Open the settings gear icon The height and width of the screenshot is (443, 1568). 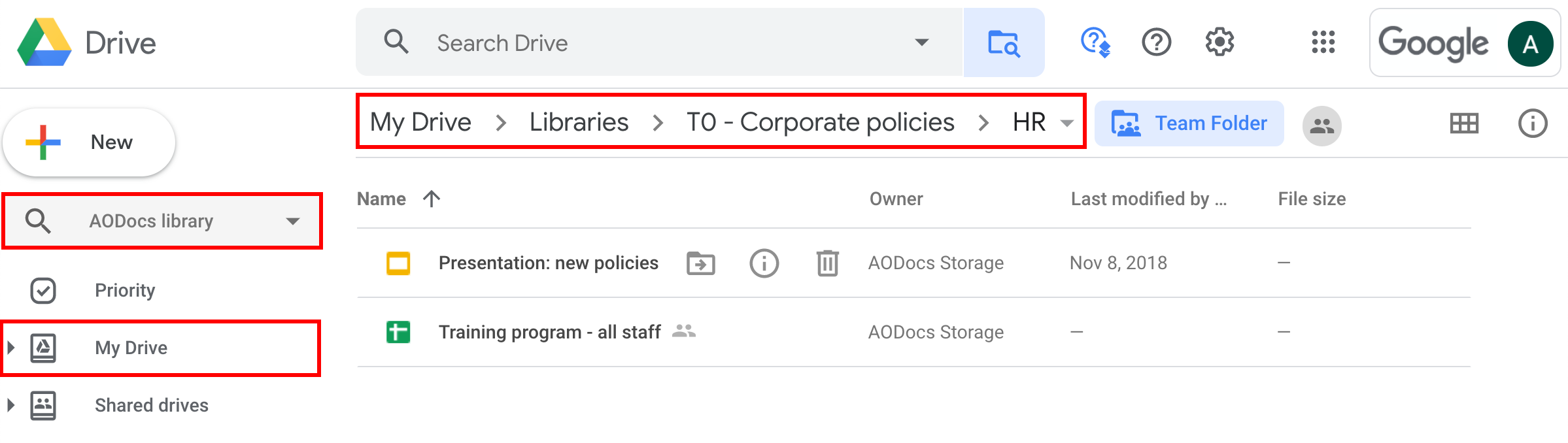(1219, 42)
